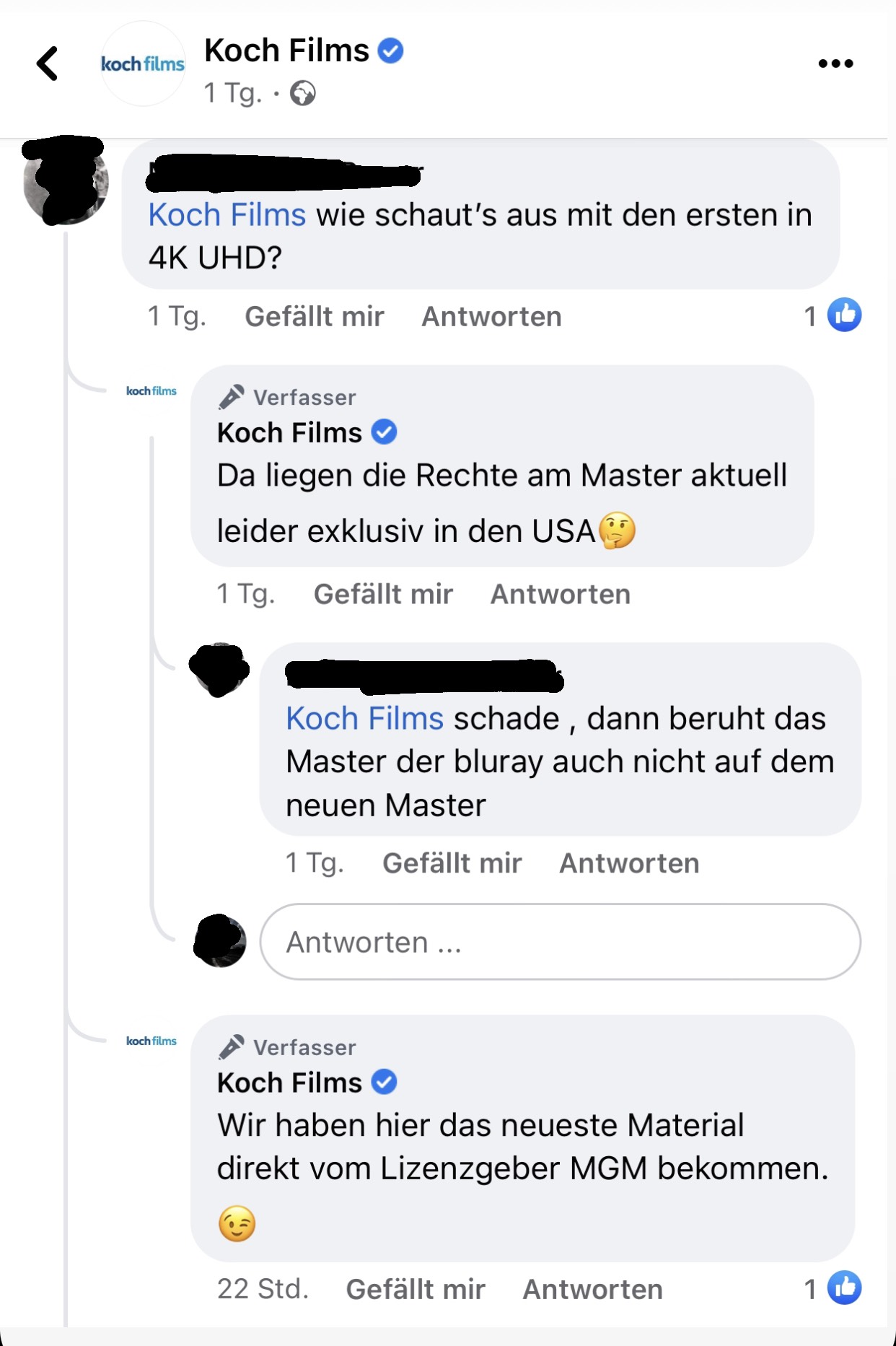Like the reply about rights in USA
Viewport: 896px width, 1346px height.
383,594
